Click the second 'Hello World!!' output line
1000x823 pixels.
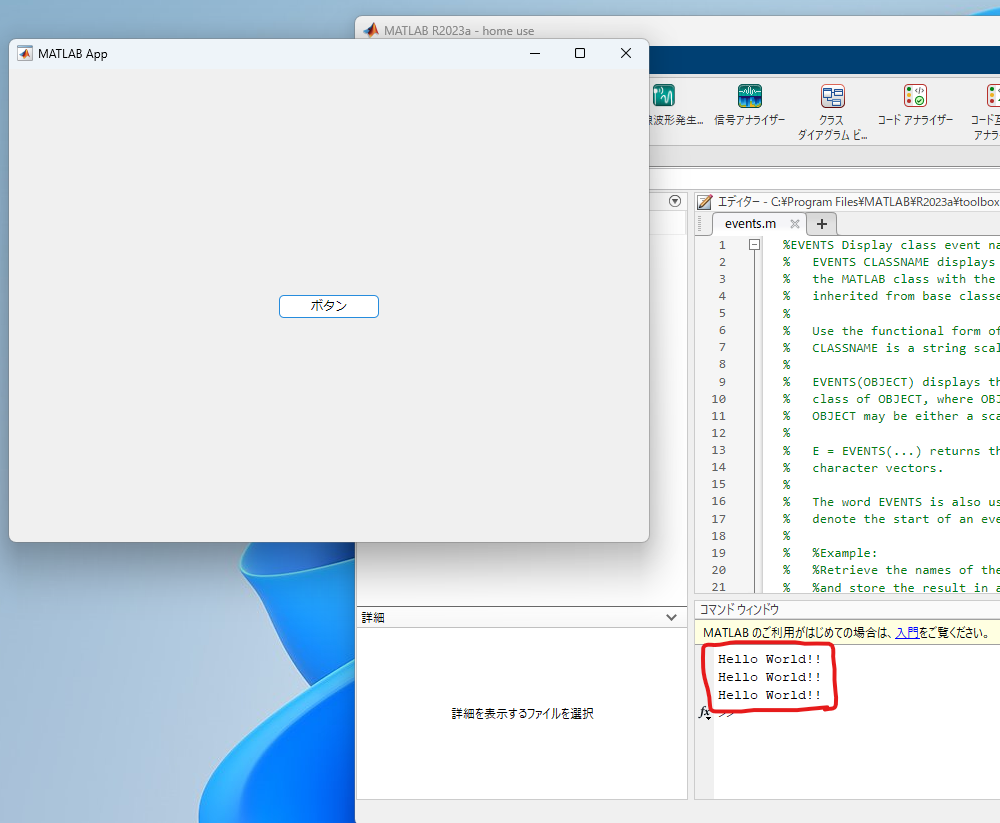(769, 677)
